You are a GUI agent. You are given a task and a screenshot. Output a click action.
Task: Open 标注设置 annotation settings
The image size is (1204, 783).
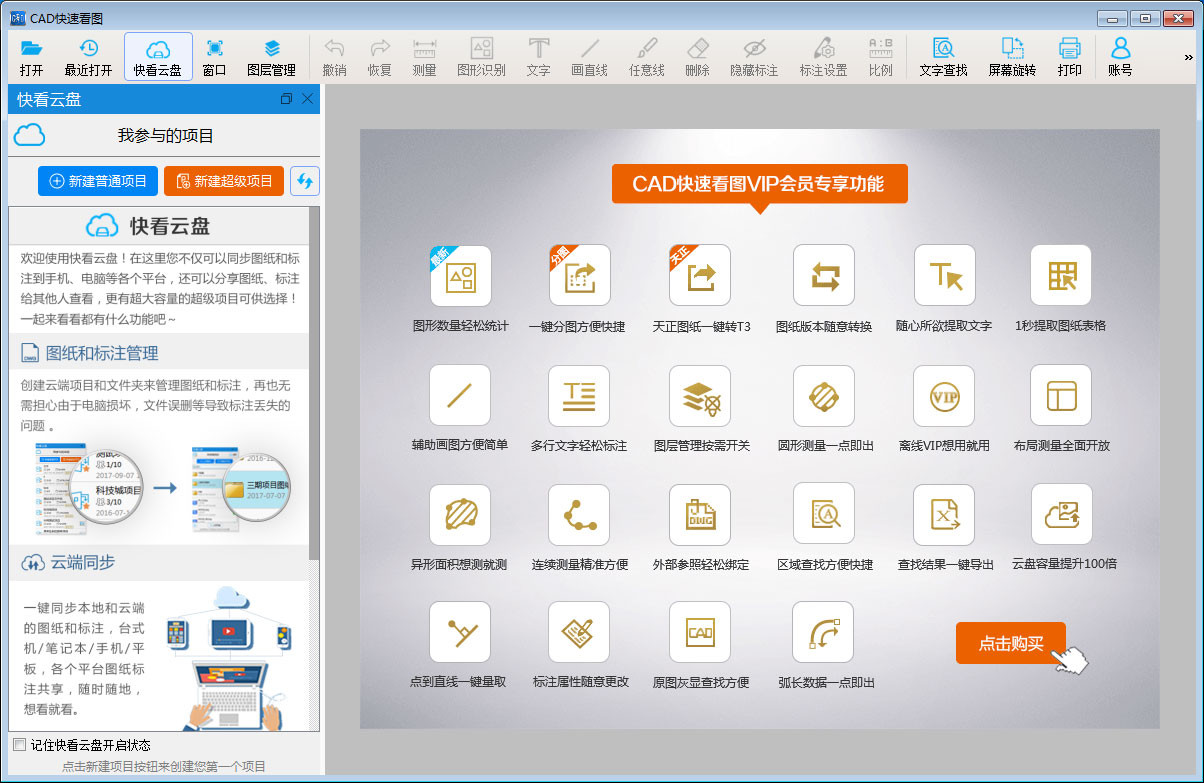tap(824, 57)
